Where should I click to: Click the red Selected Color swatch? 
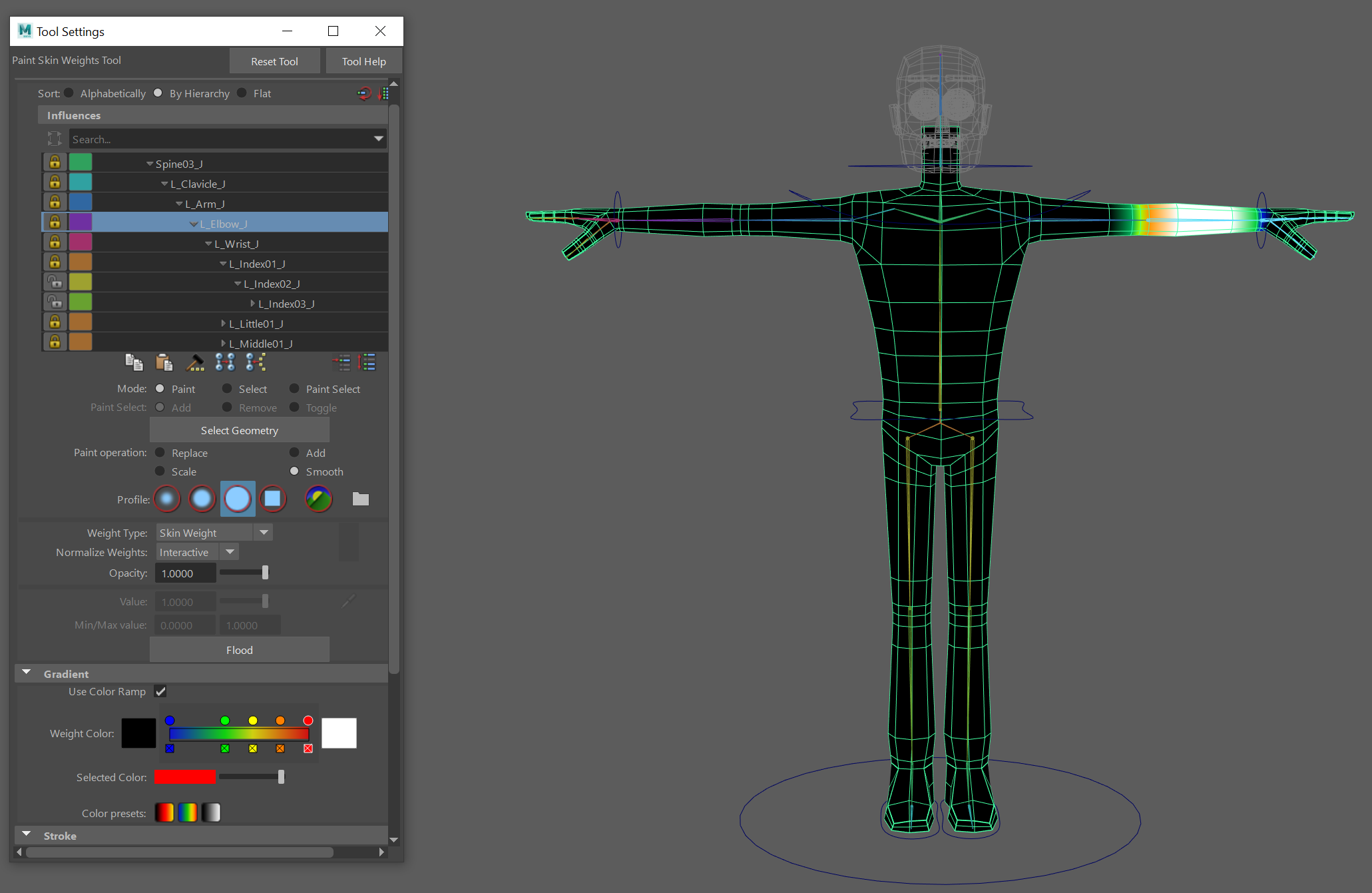point(184,777)
